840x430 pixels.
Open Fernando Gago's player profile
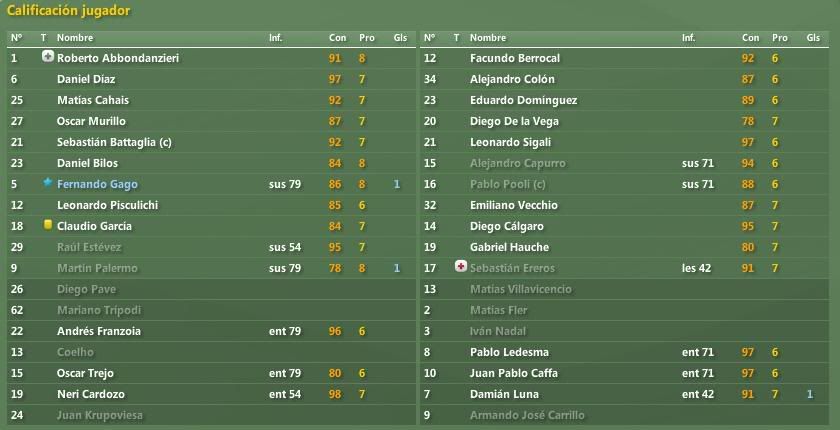coord(97,184)
